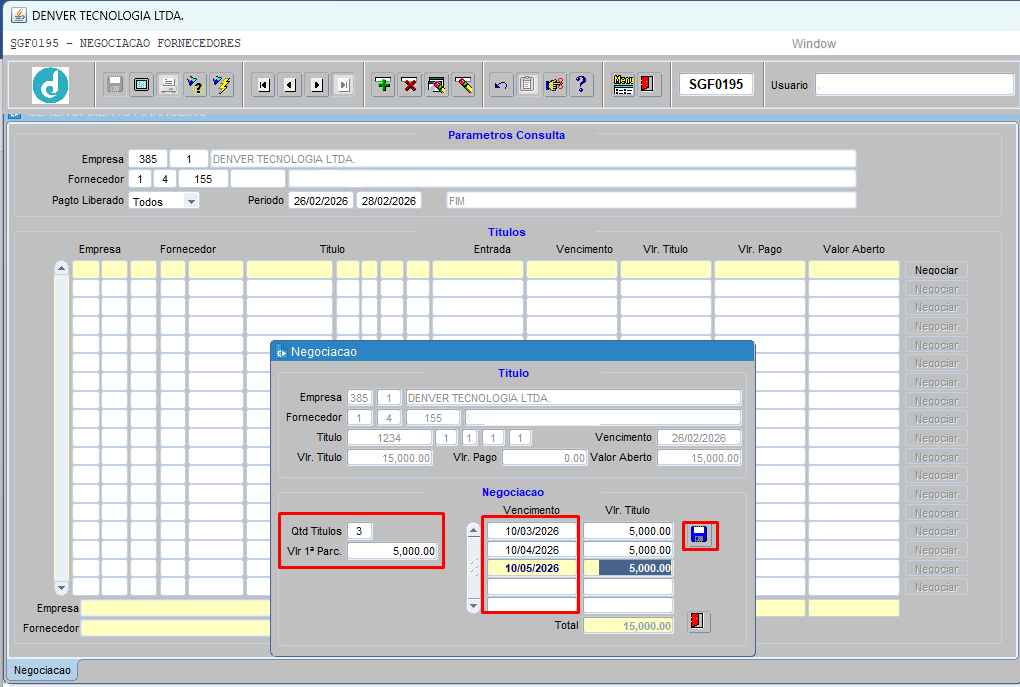This screenshot has height=687, width=1020.
Task: Click the blue save icon in Negociacao dialog
Action: pyautogui.click(x=700, y=535)
